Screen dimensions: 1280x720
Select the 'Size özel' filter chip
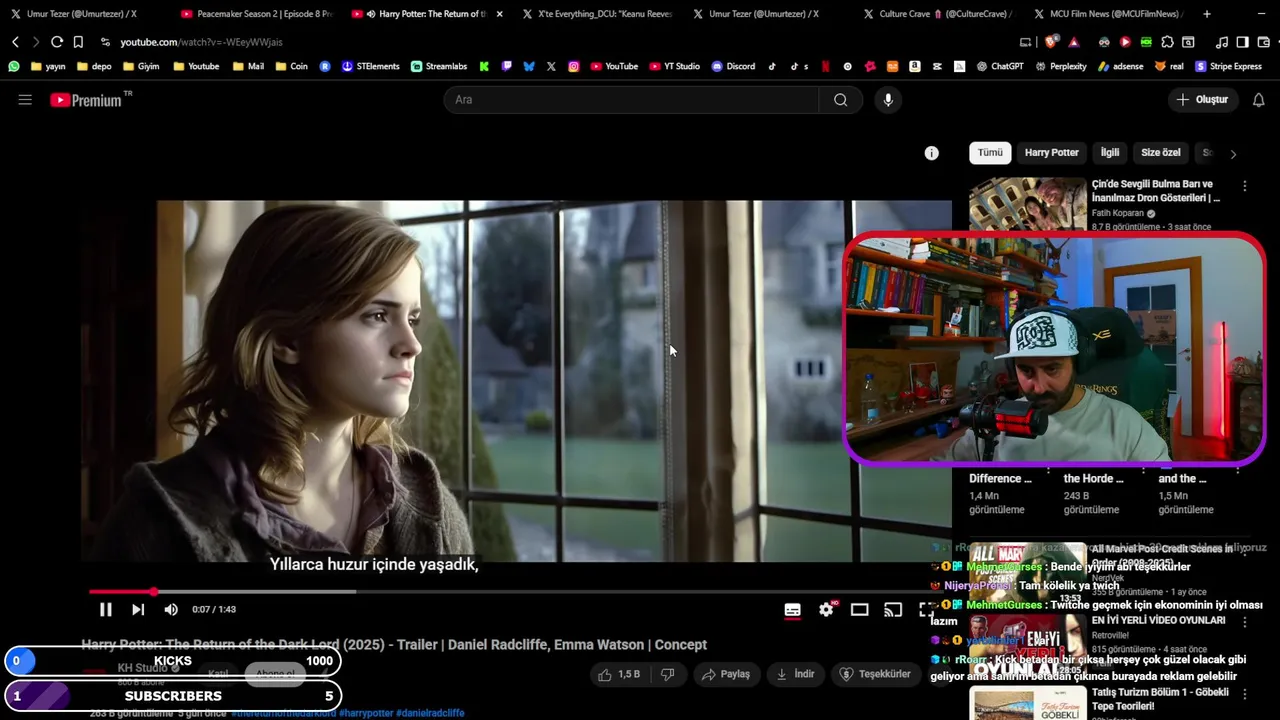(1161, 153)
